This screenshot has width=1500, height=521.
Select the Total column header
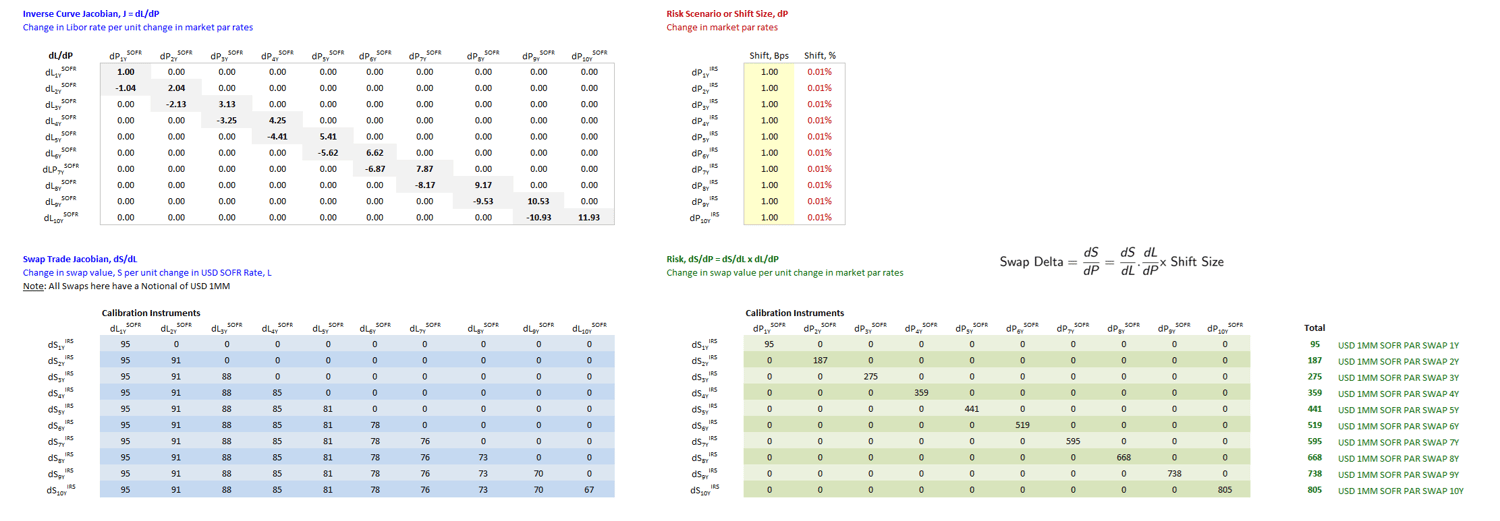tap(1314, 328)
